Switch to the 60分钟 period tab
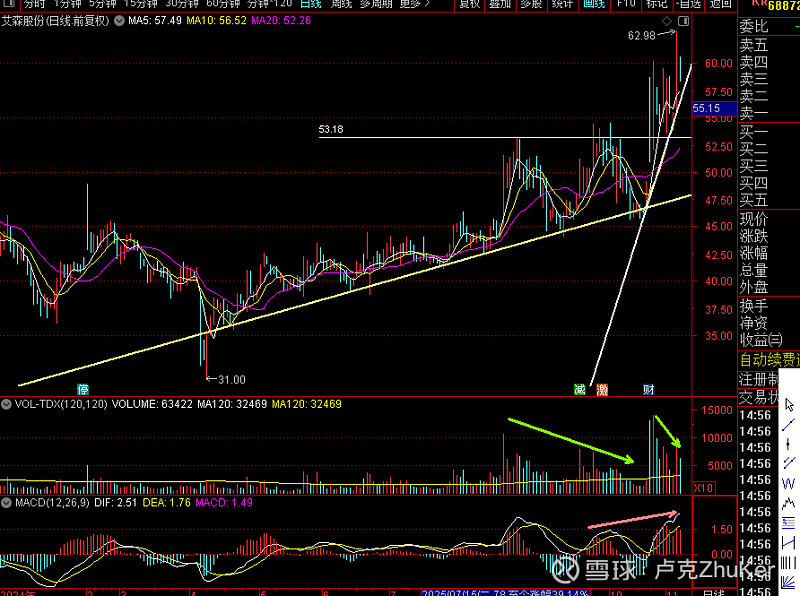800x596 pixels. (x=223, y=4)
